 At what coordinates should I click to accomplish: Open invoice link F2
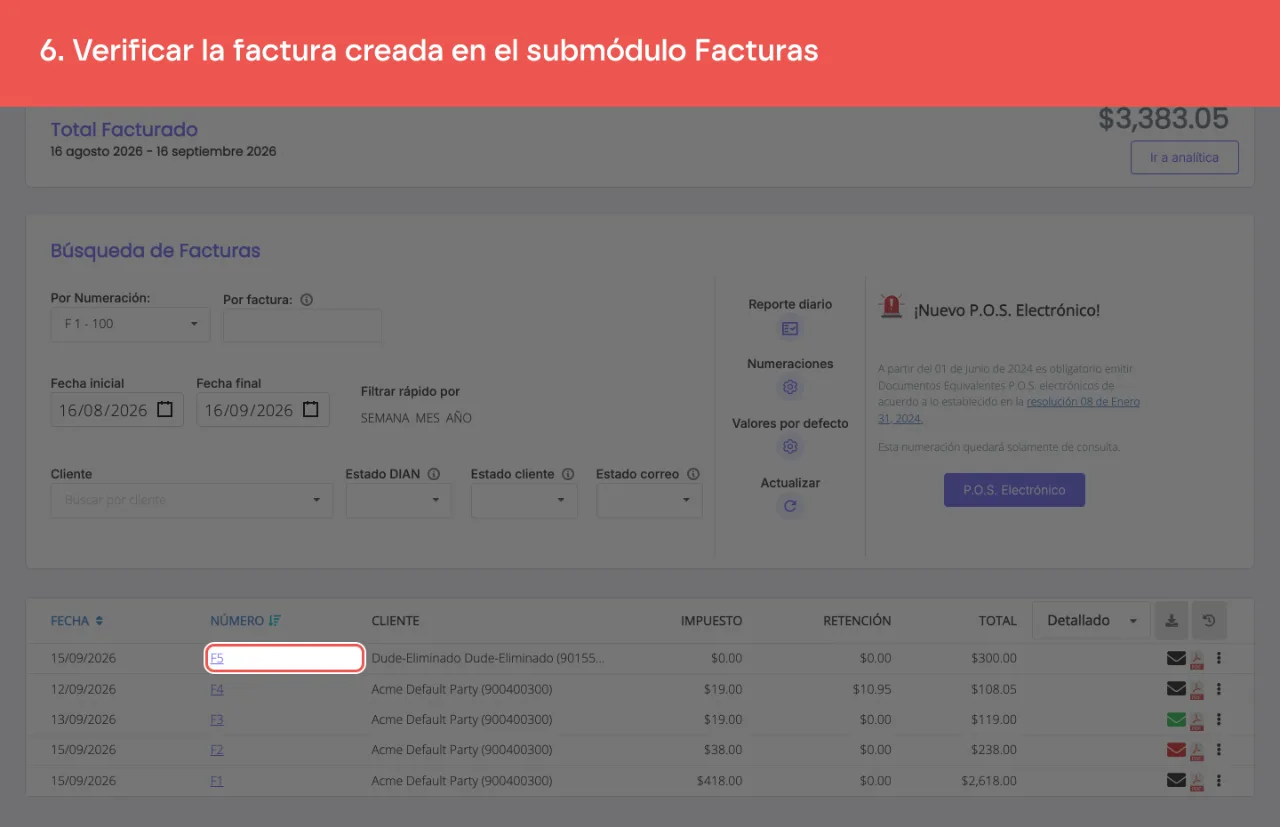[217, 750]
